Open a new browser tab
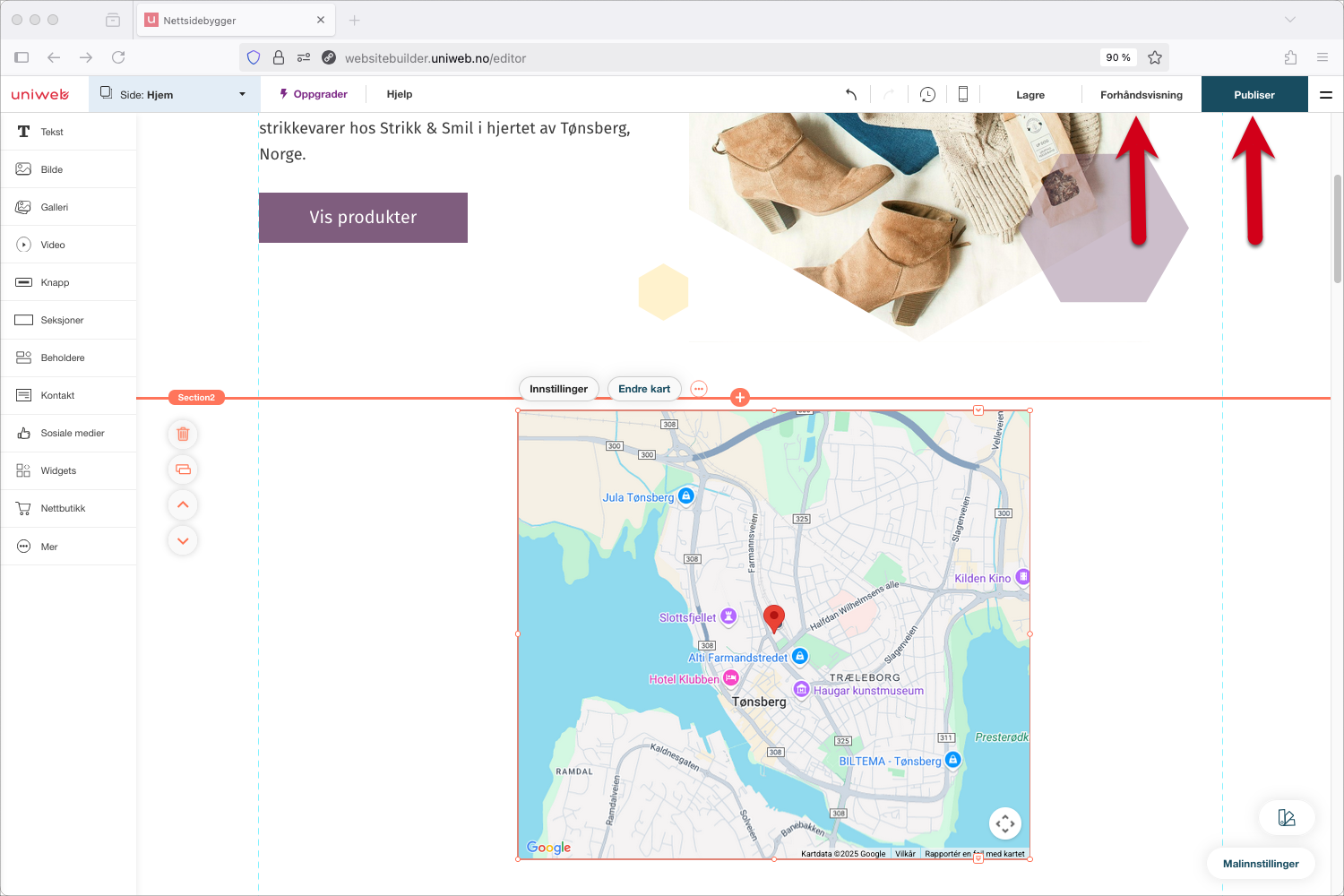Viewport: 1344px width, 896px height. 355,20
